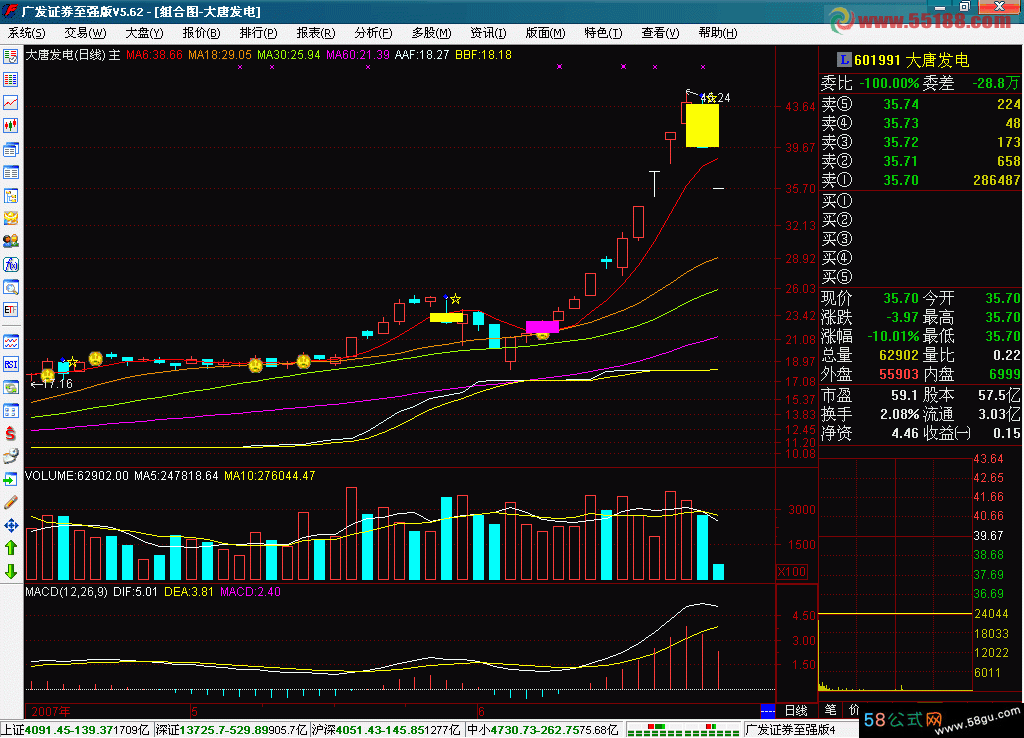
Task: Click the MA60:21.39 indicator label
Action: (357, 55)
